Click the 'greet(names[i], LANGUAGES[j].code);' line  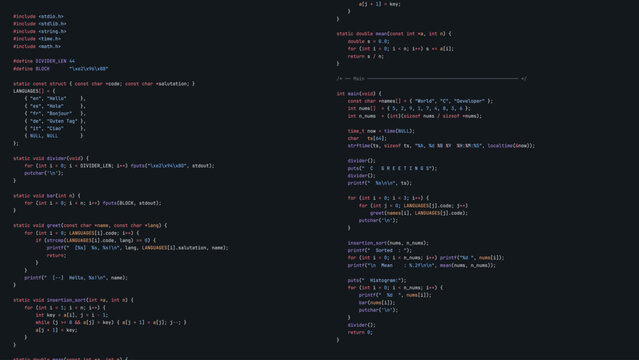coord(419,213)
